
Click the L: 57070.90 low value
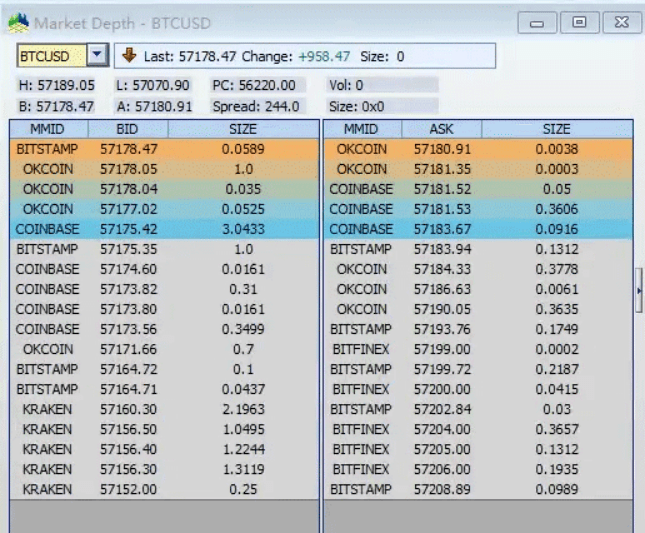pyautogui.click(x=153, y=86)
